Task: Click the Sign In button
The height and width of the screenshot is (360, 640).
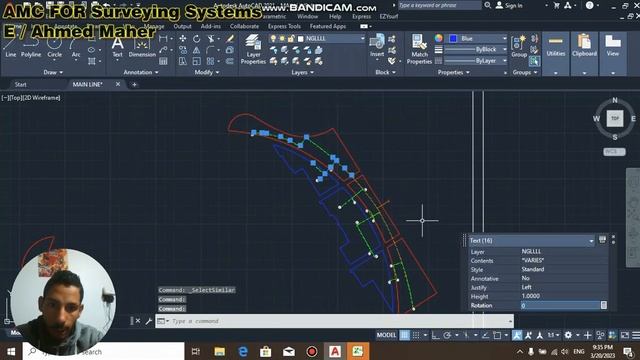Action: click(x=509, y=5)
